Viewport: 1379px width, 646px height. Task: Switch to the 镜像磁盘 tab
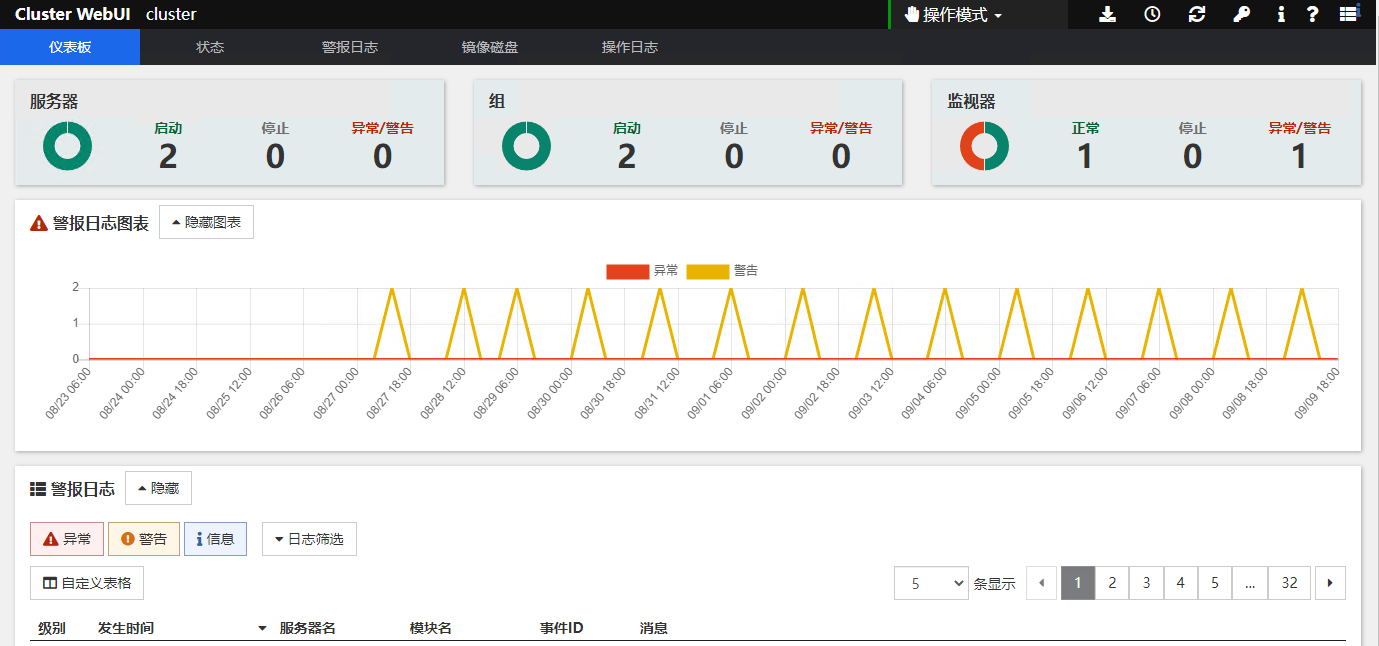coord(489,47)
